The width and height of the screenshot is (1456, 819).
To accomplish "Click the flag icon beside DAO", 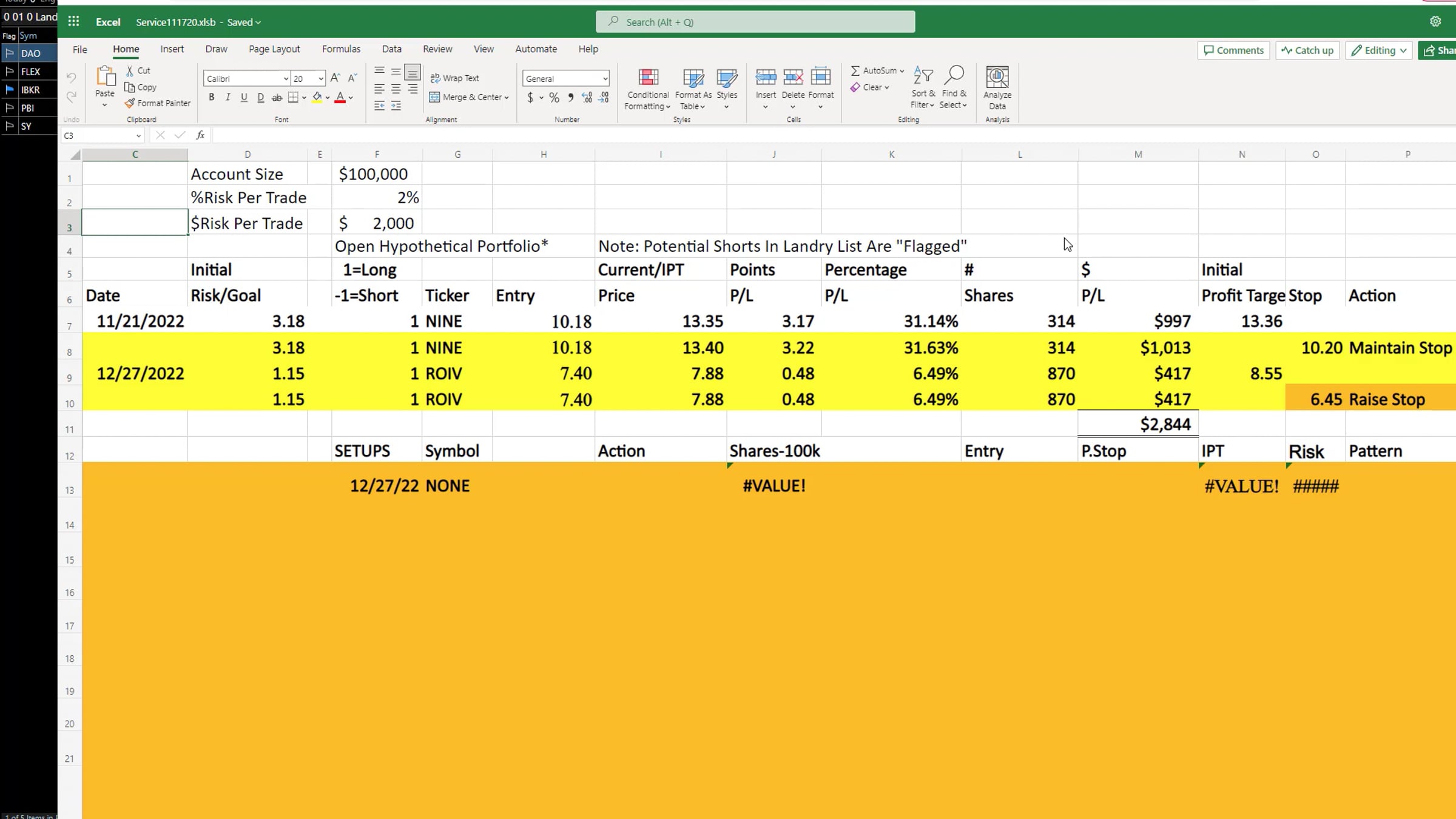I will tap(10, 53).
